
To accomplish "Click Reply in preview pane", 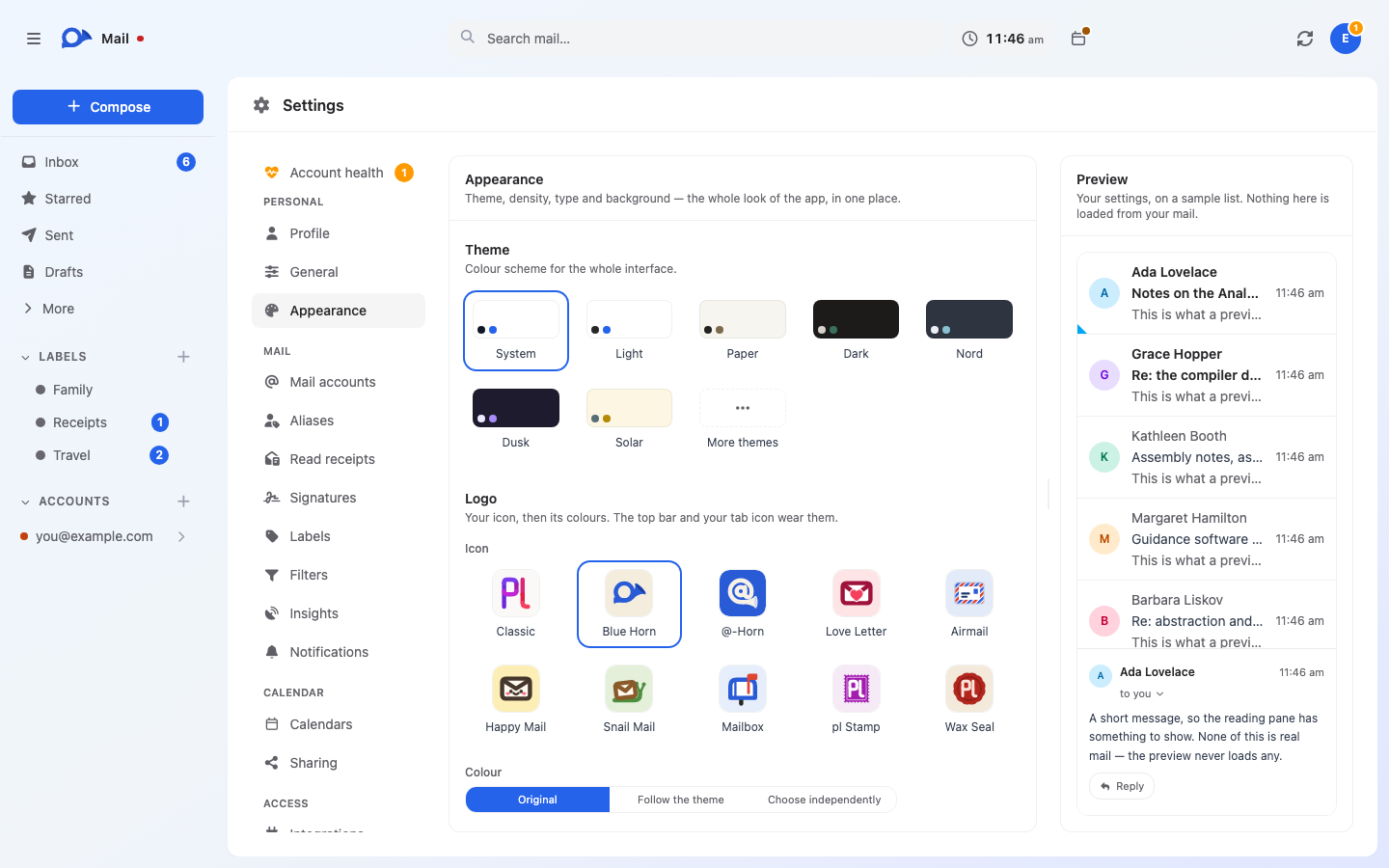I will pyautogui.click(x=1122, y=786).
